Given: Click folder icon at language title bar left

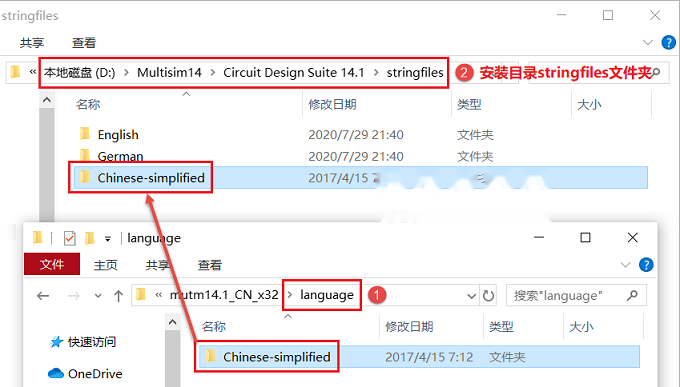Looking at the screenshot, I should tap(38, 238).
